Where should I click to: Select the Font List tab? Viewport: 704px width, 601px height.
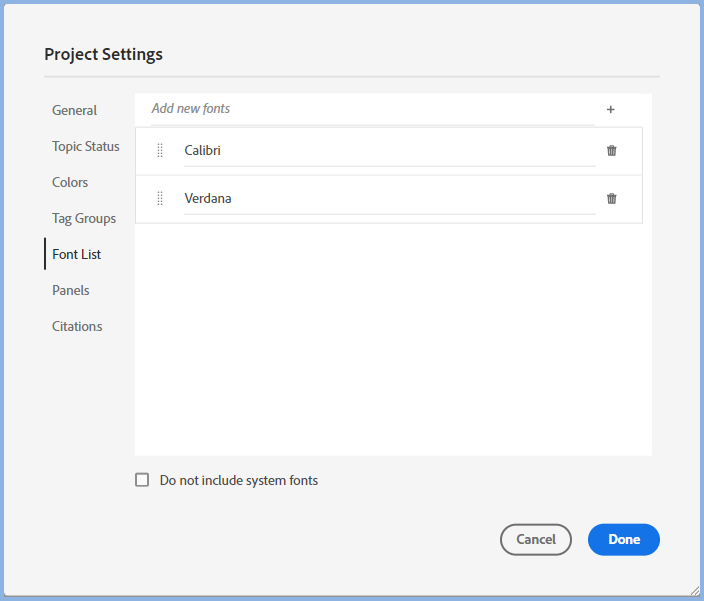[x=77, y=254]
